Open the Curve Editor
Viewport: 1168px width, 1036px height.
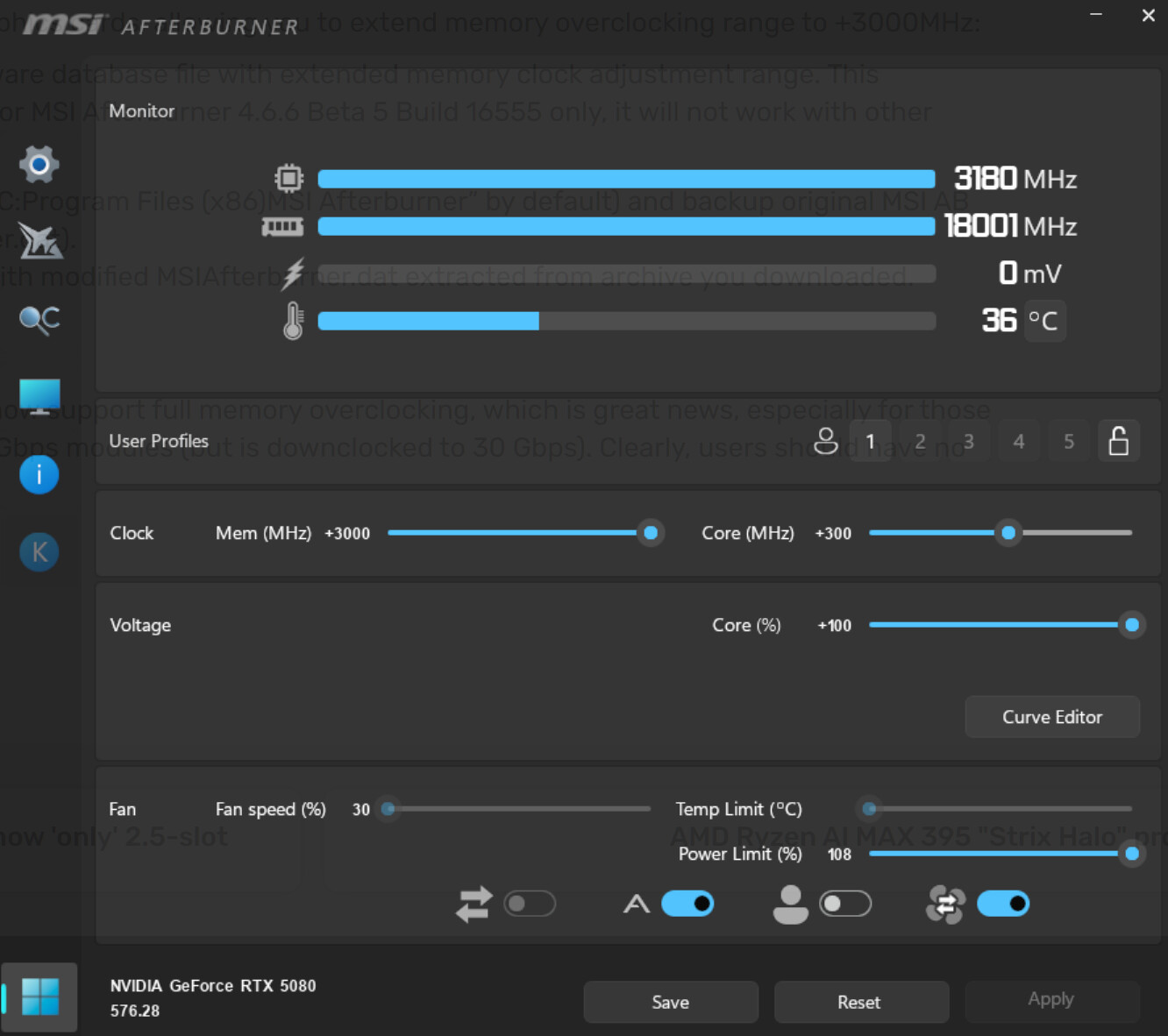coord(1052,717)
